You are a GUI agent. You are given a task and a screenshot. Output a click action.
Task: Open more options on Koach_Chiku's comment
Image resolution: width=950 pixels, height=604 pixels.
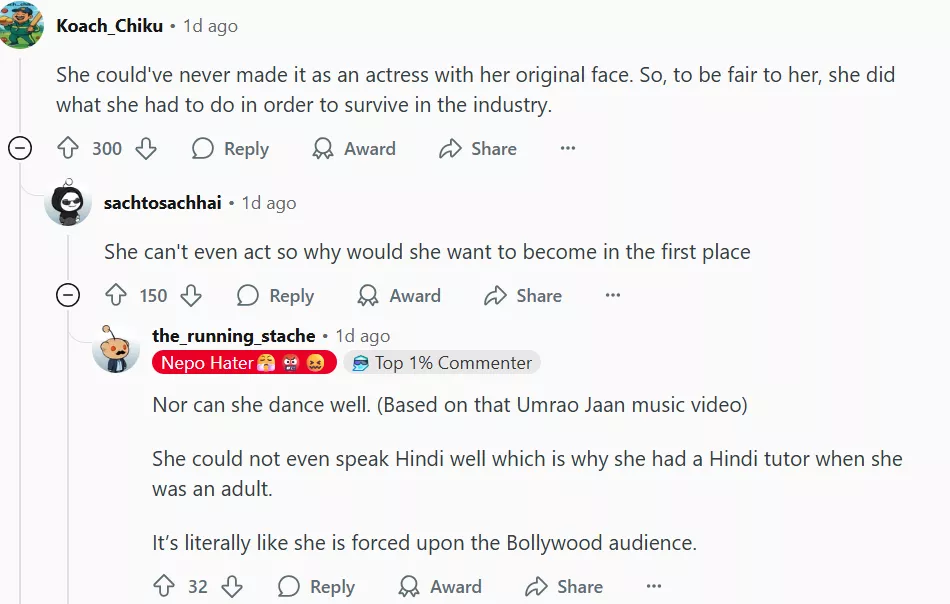568,149
